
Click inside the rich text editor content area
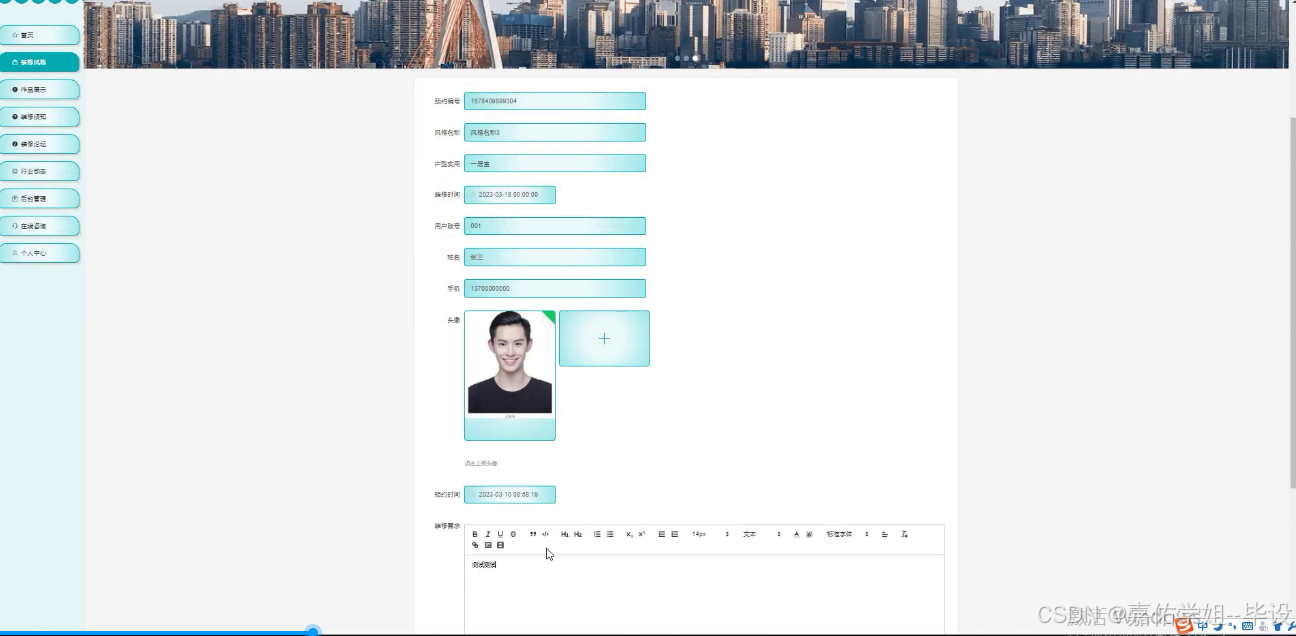click(x=704, y=595)
